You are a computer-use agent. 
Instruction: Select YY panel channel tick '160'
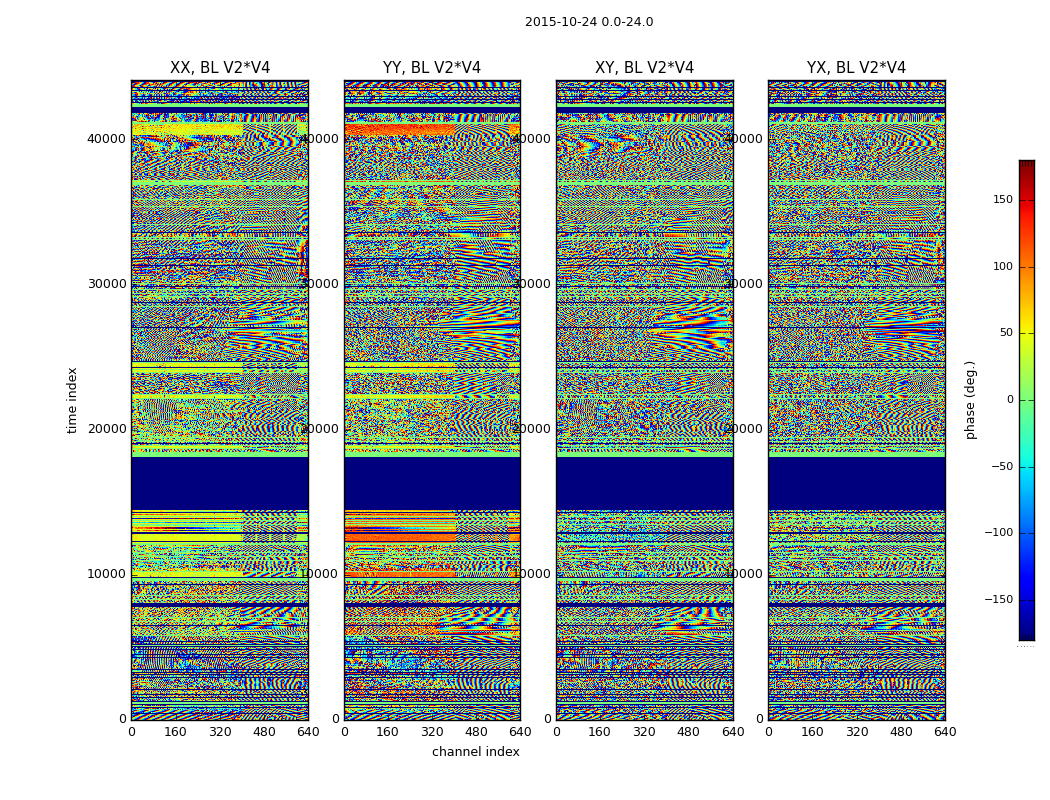(x=388, y=732)
